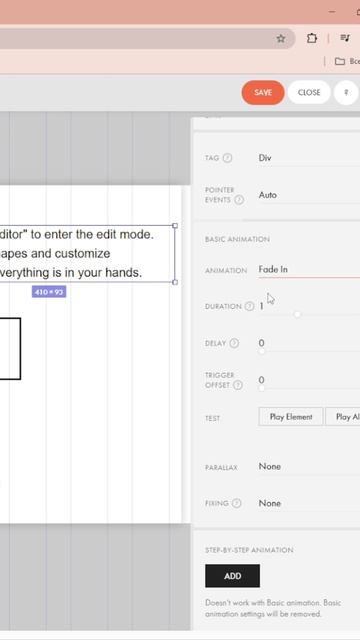Click ADD under Step-by-step animation
The height and width of the screenshot is (640, 360).
(232, 576)
